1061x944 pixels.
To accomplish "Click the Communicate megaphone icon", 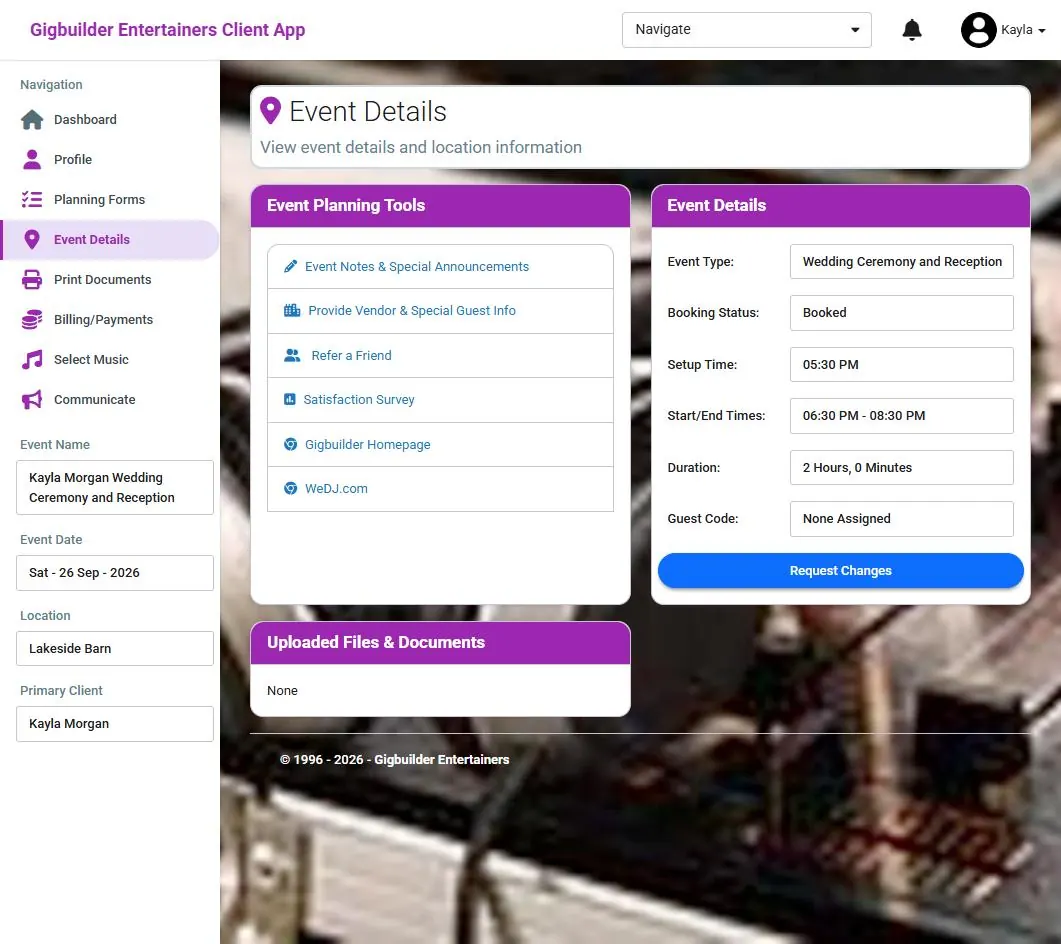I will [x=32, y=400].
